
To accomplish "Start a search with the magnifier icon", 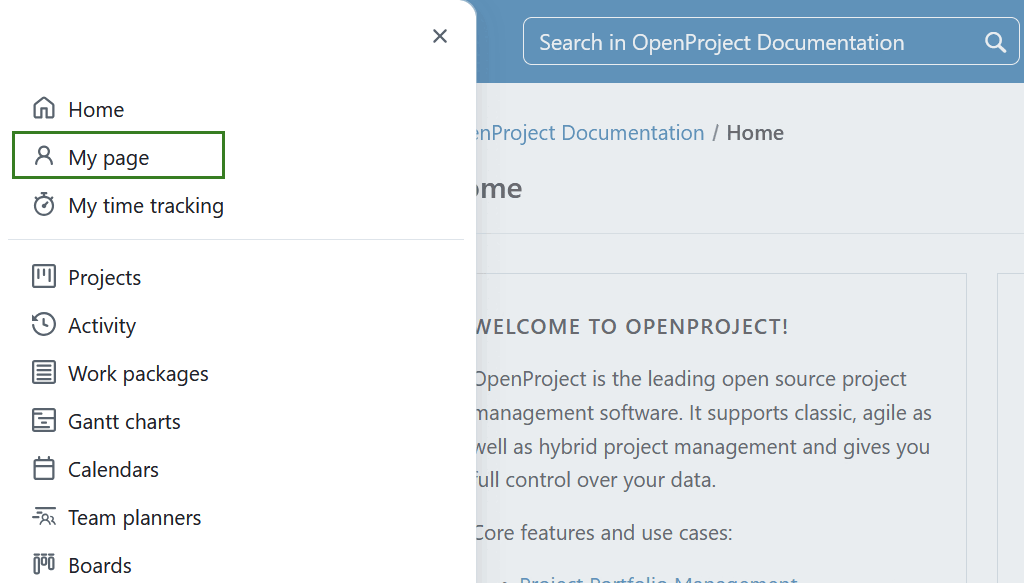I will coord(994,42).
